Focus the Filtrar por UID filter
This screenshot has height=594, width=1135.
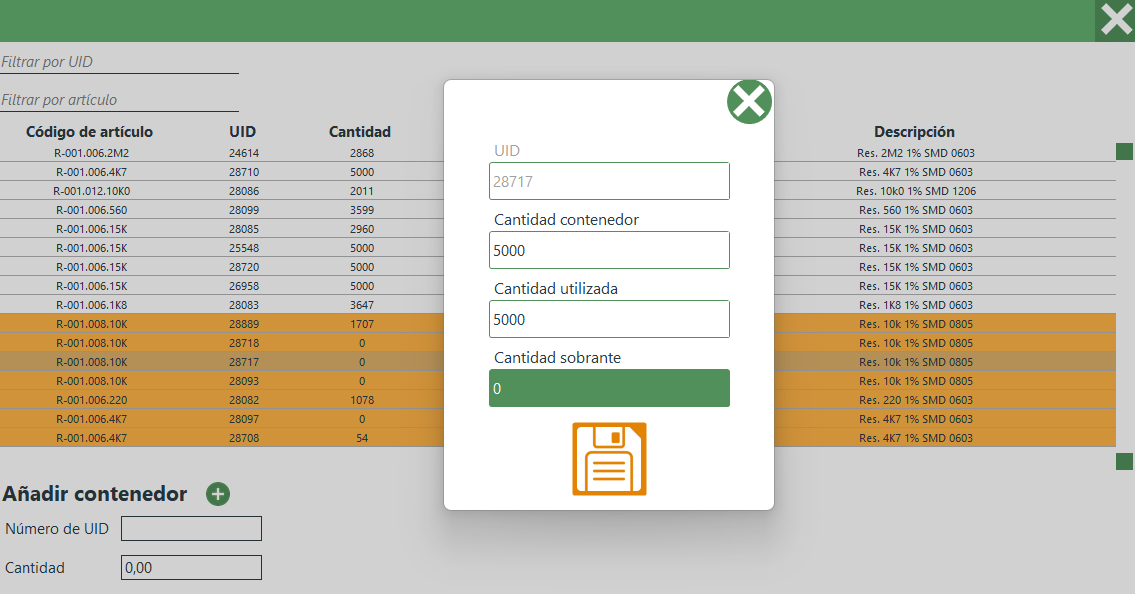119,62
